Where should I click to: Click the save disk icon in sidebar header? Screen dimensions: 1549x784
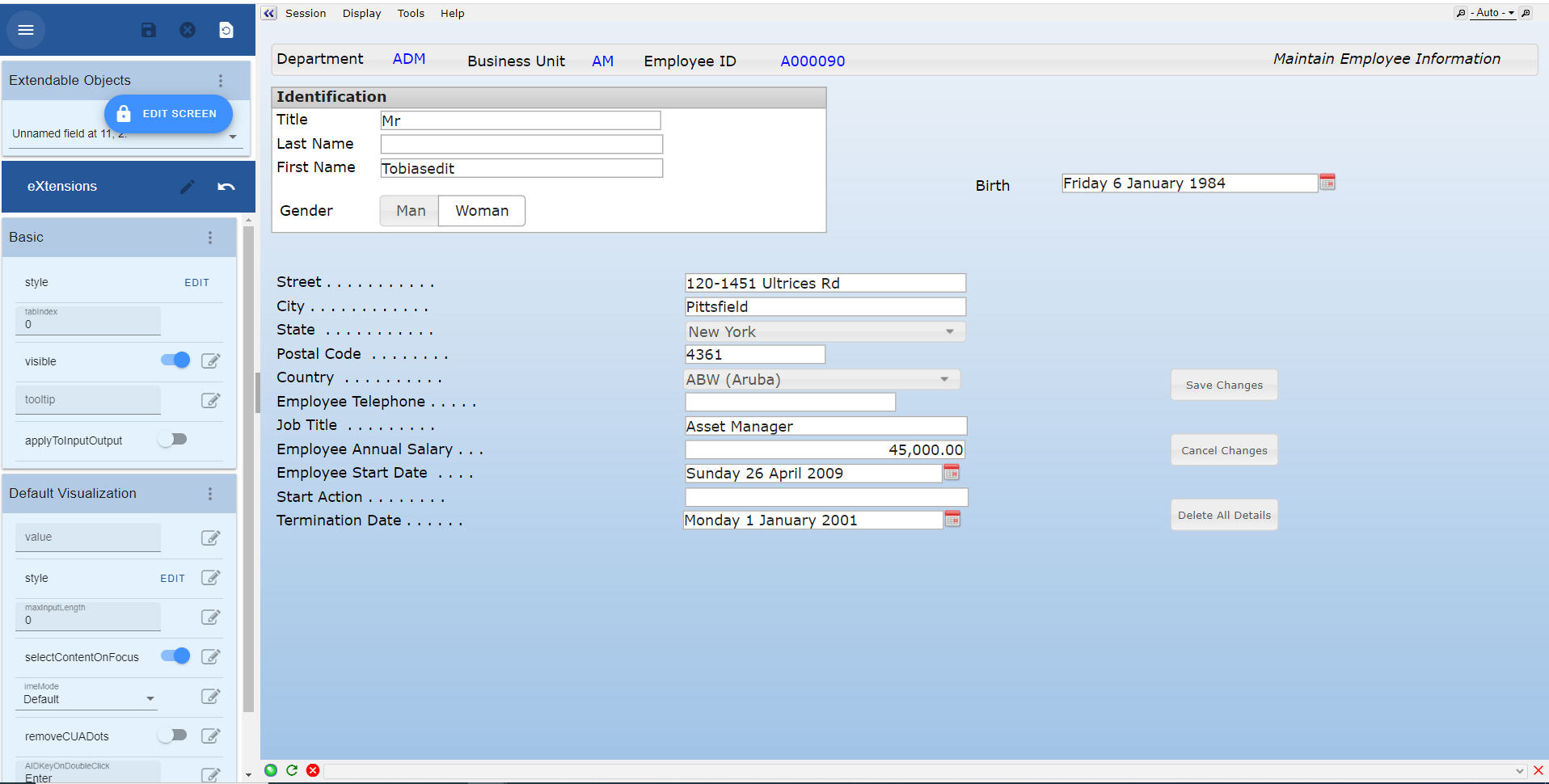pyautogui.click(x=149, y=30)
